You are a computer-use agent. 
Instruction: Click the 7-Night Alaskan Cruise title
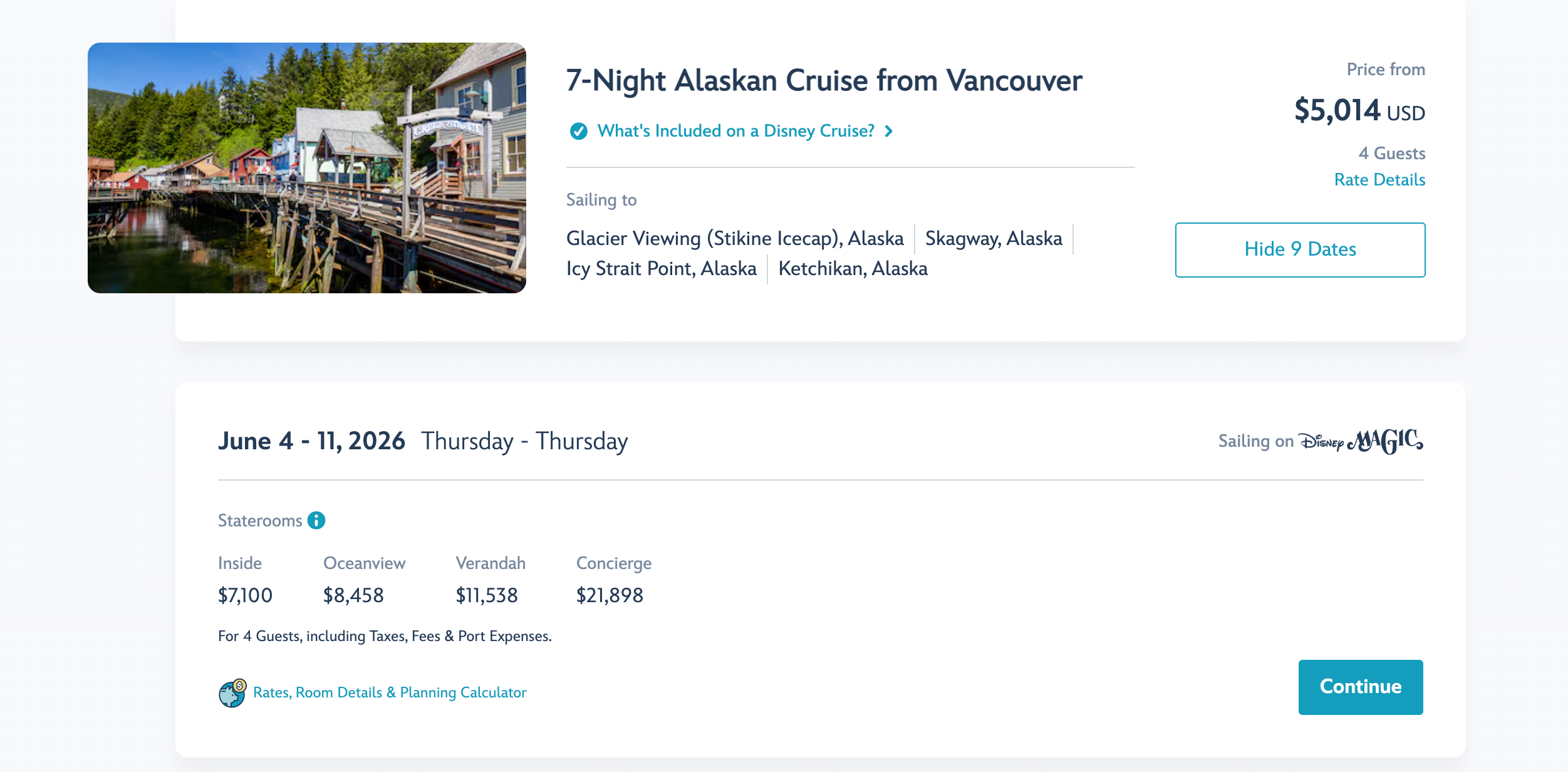point(824,81)
